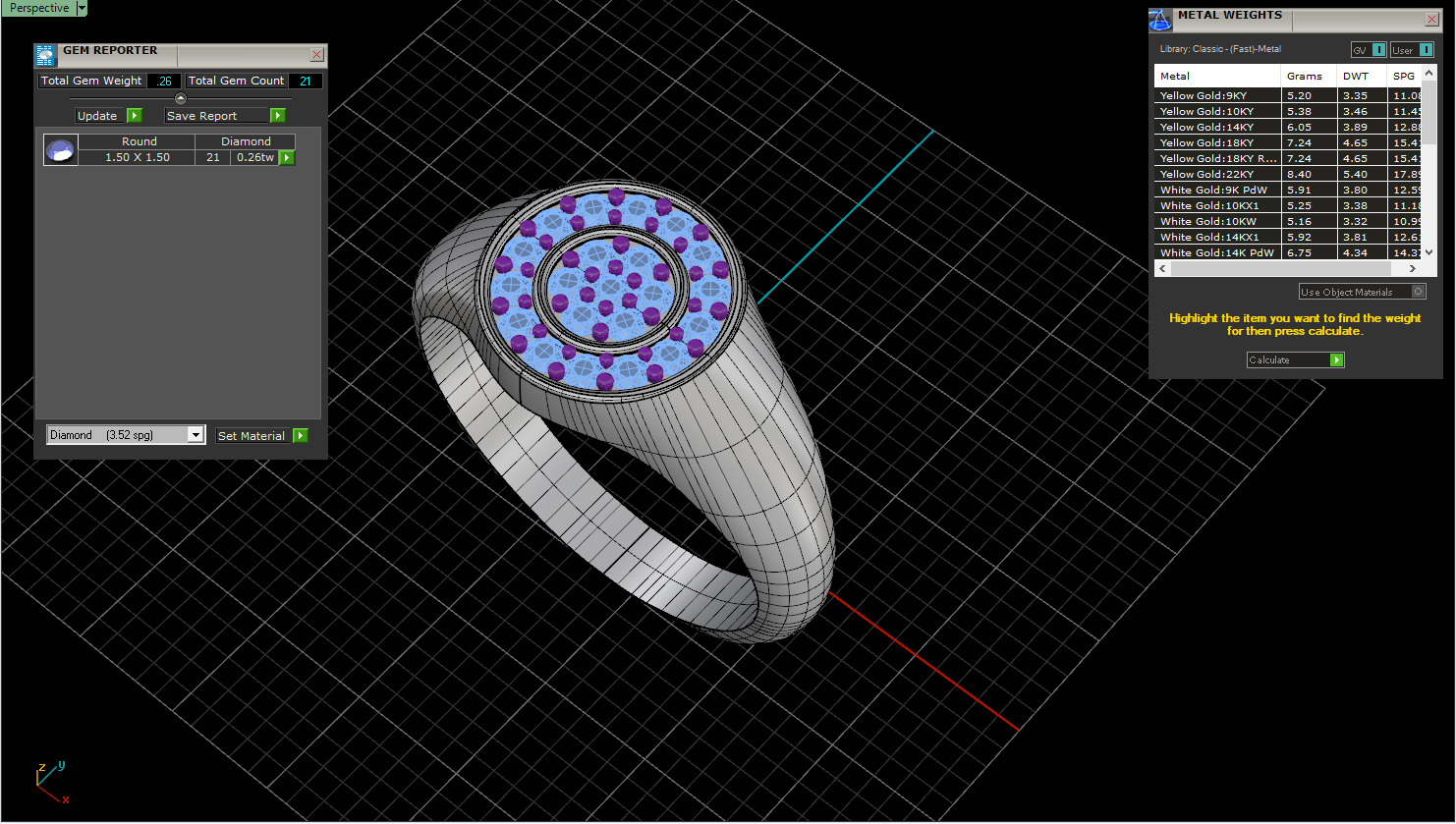1456x824 pixels.
Task: Click the Total Gem Count value field
Action: [306, 82]
